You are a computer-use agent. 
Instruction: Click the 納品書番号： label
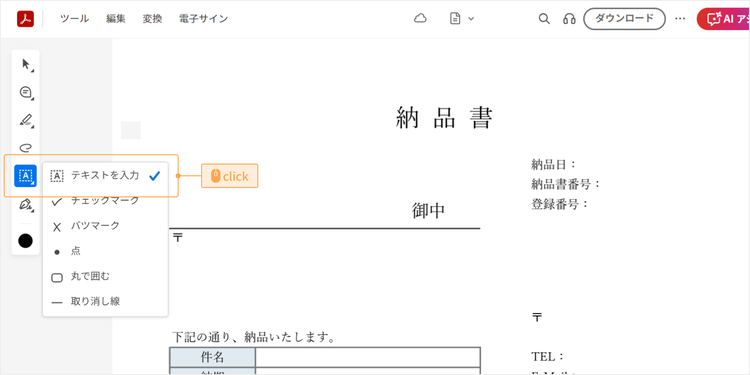pyautogui.click(x=566, y=184)
